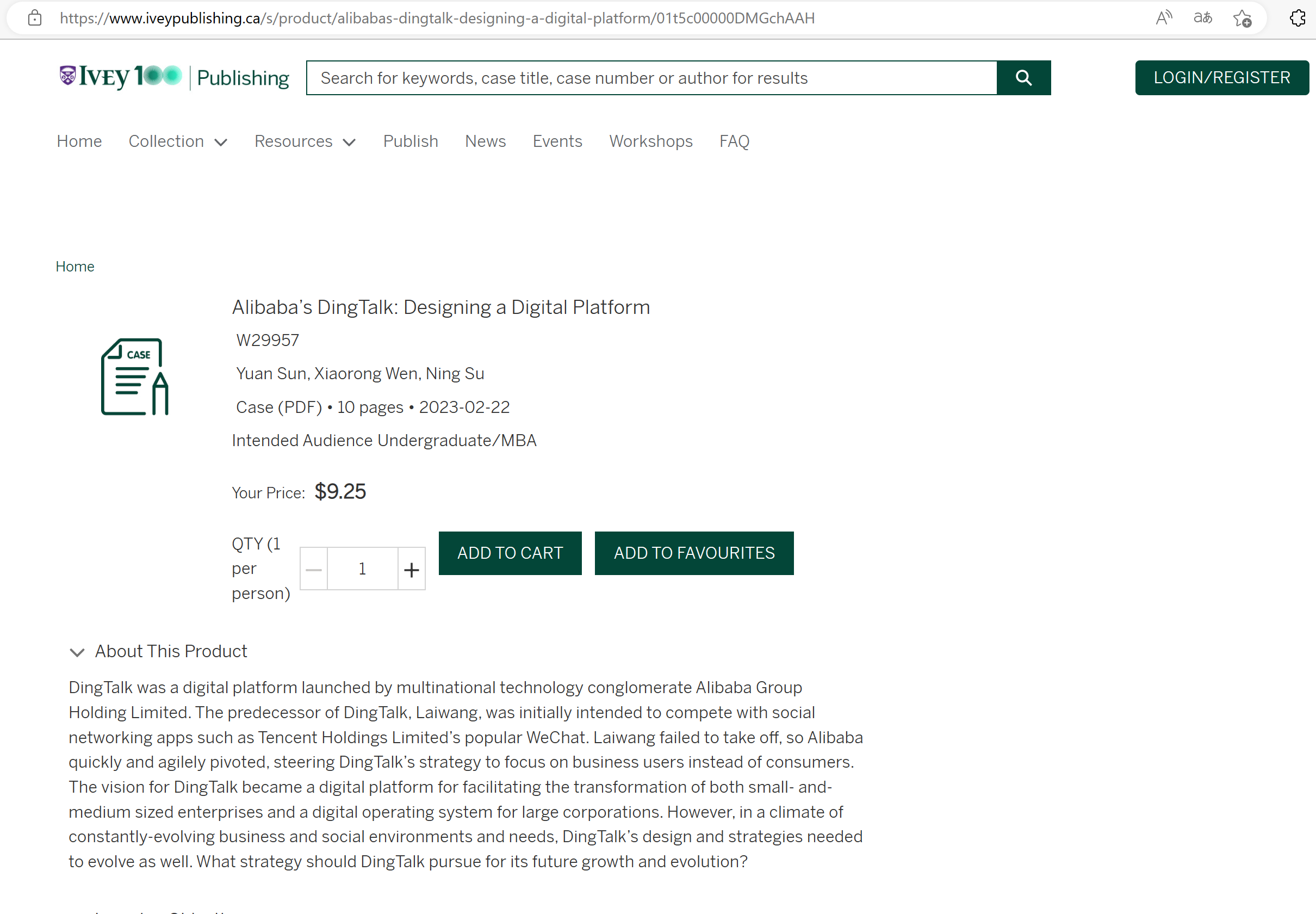The width and height of the screenshot is (1316, 914).
Task: Click the ADD TO FAVOURITES button
Action: (x=694, y=553)
